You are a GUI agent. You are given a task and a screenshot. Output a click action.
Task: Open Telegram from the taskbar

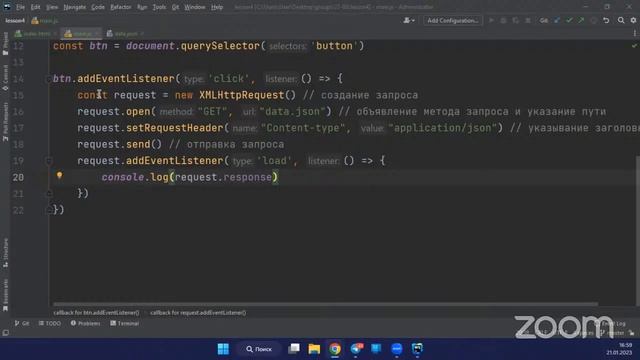356,349
